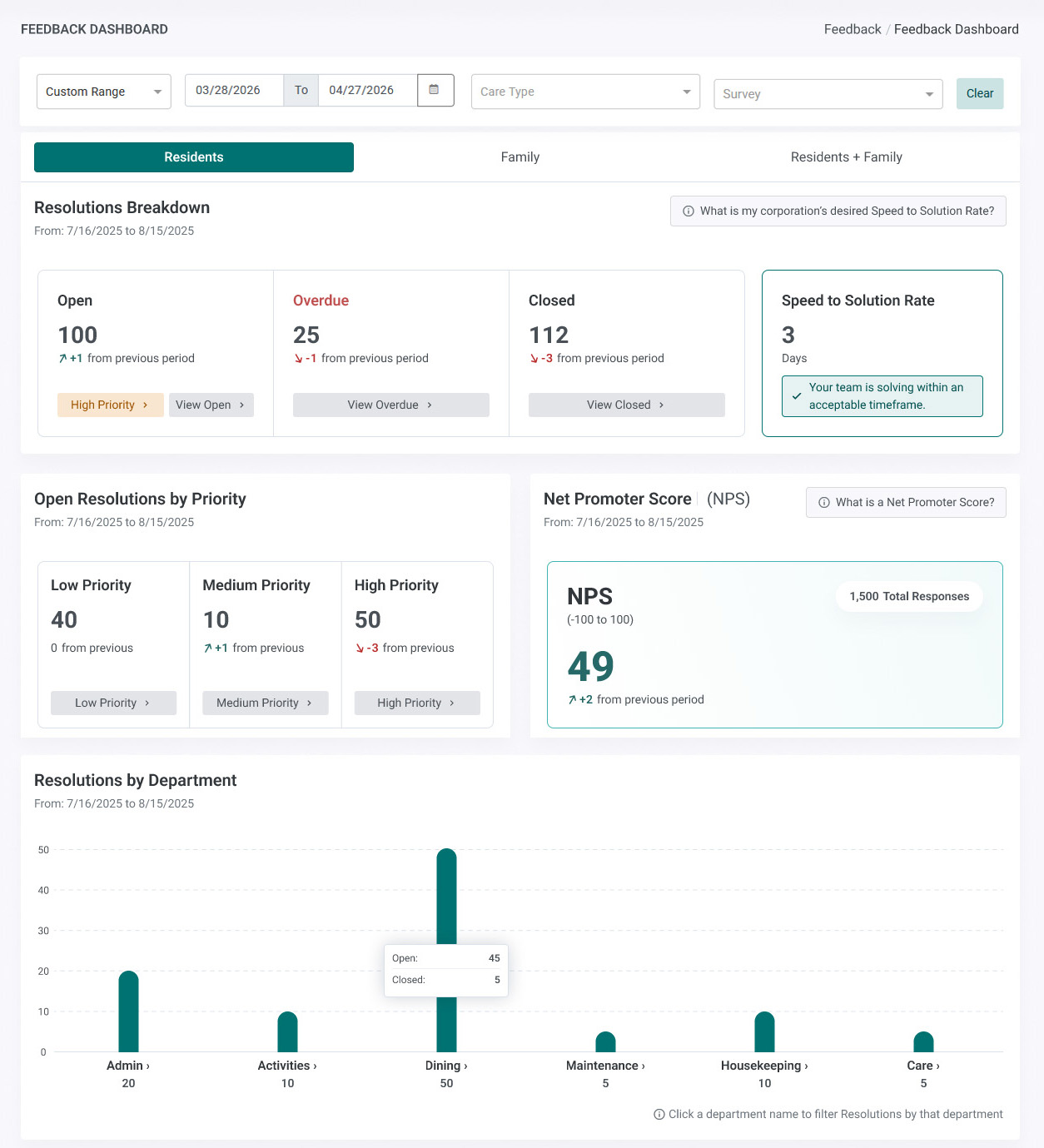Click the start date field 03/28/2026

[234, 90]
